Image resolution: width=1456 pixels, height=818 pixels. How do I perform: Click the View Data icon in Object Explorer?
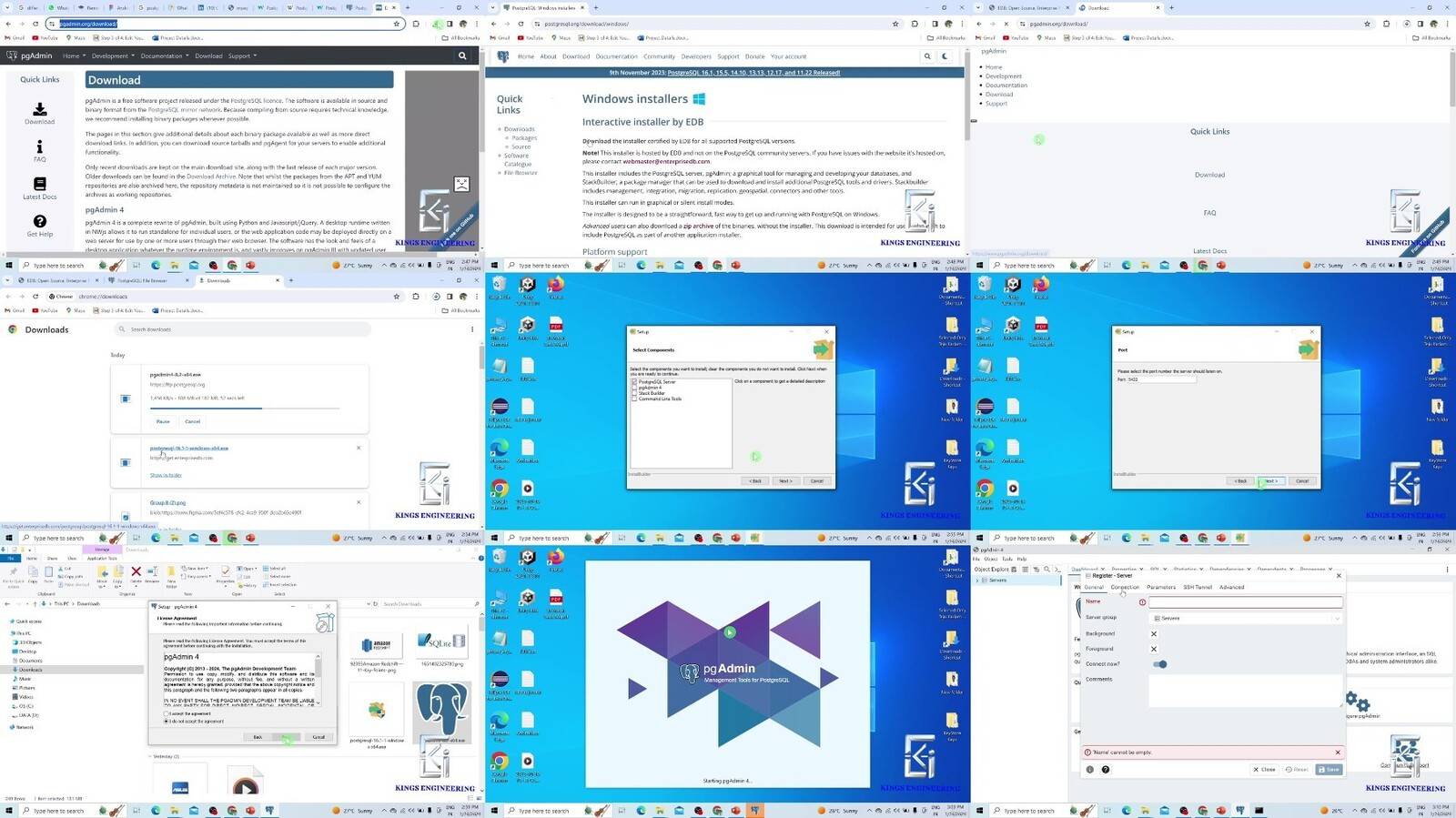[1026, 570]
